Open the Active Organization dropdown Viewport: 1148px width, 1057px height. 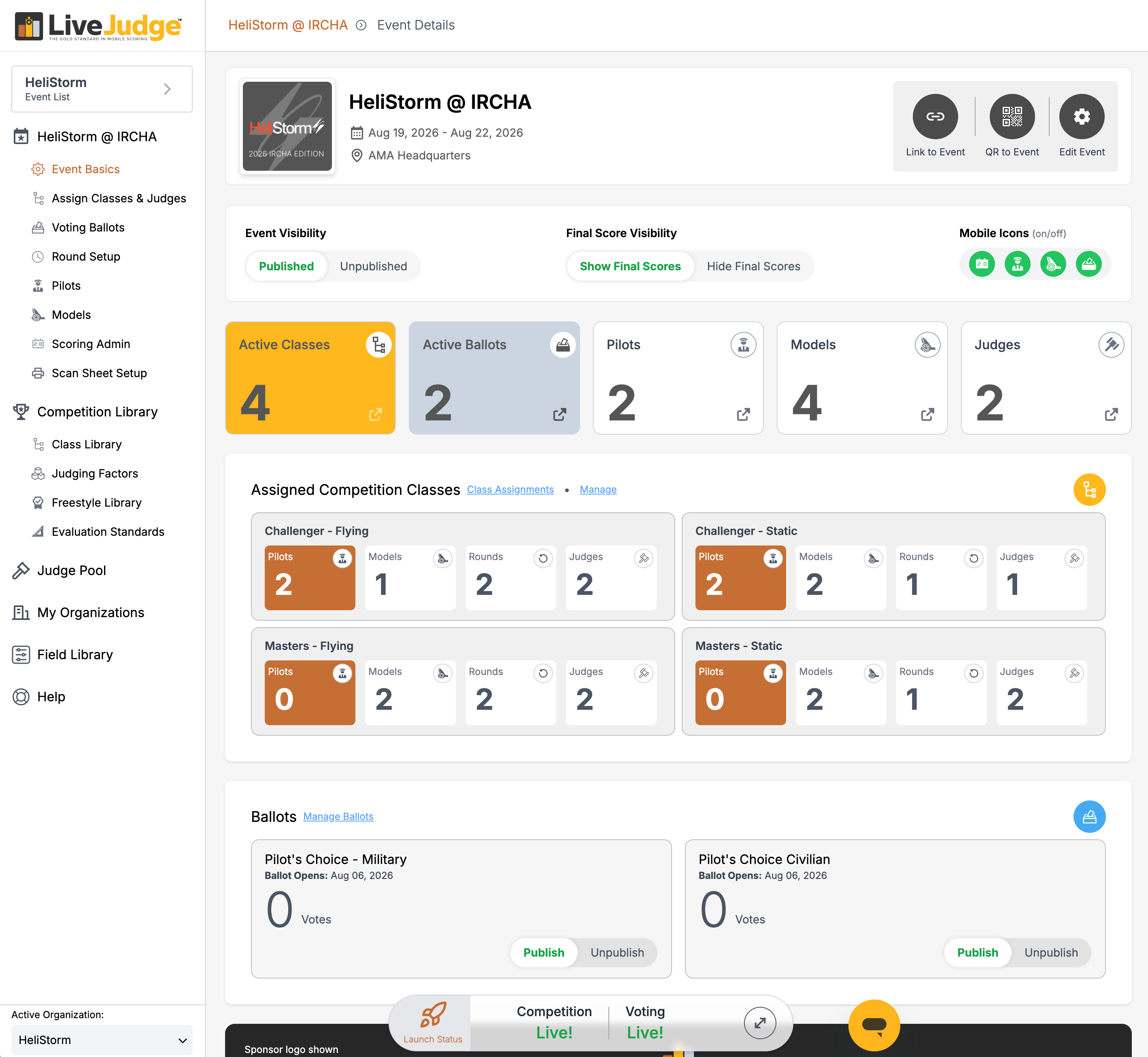click(102, 1040)
